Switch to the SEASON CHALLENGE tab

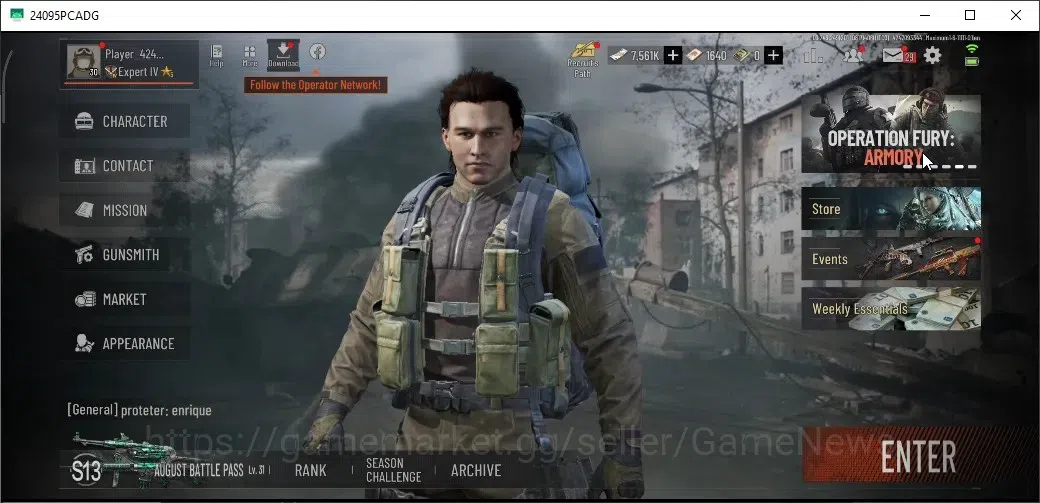[x=393, y=470]
